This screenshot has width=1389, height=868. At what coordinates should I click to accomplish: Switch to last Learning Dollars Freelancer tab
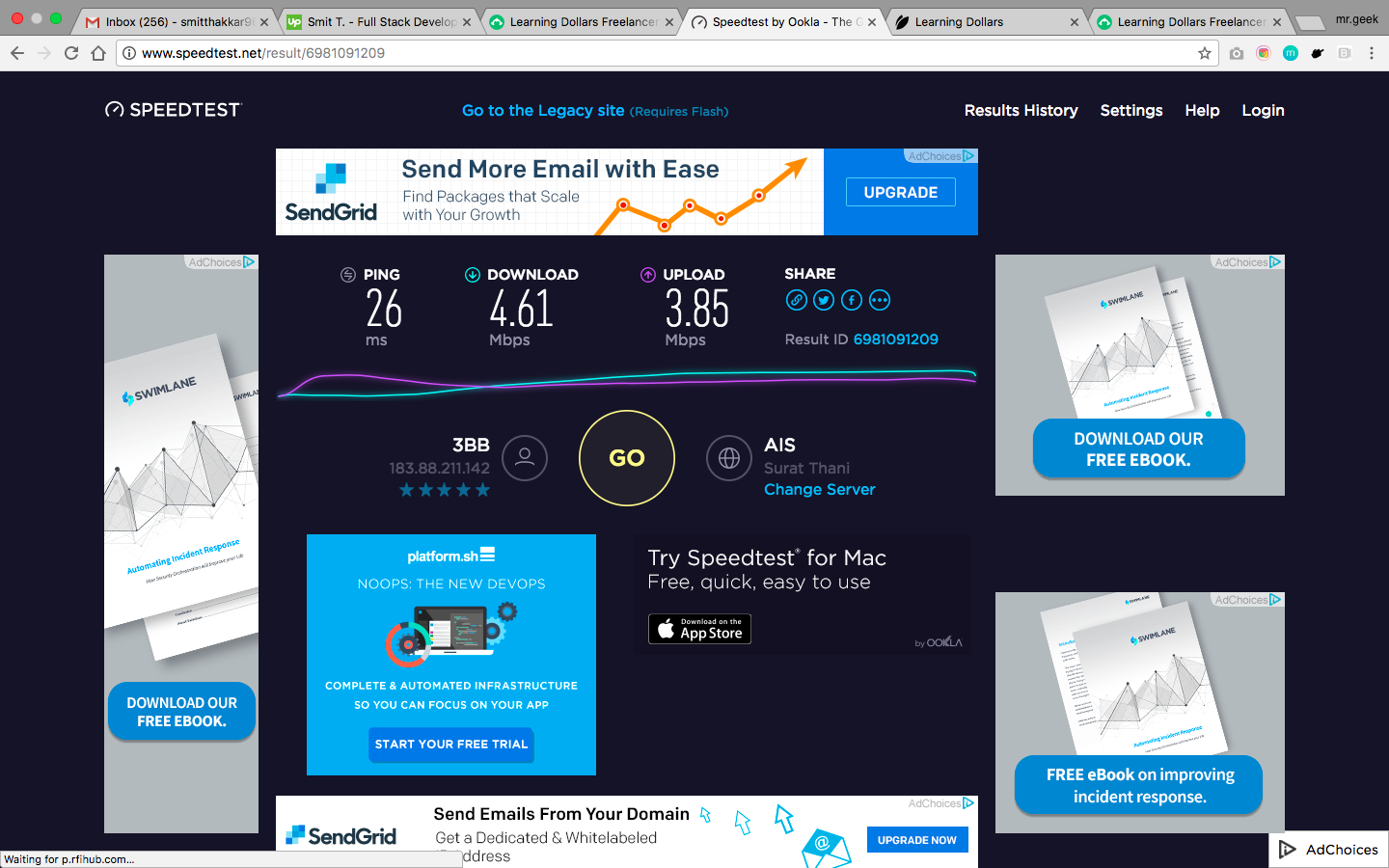point(1188,22)
